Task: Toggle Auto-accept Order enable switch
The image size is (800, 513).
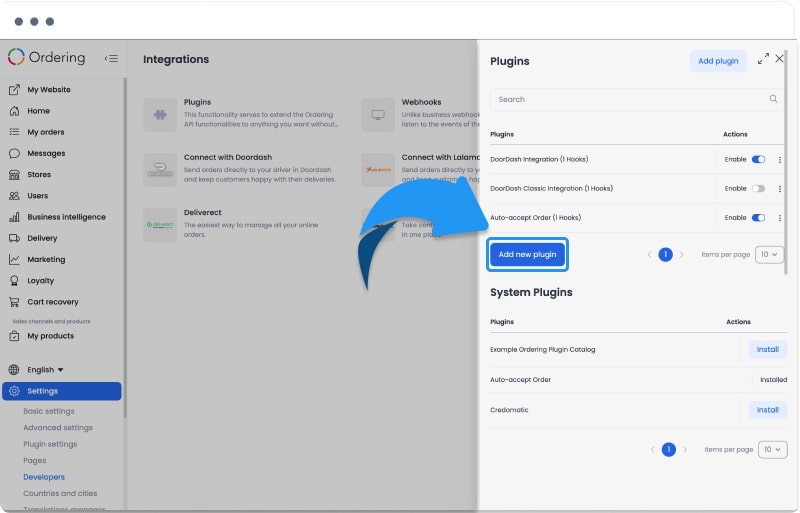Action: pyautogui.click(x=758, y=217)
